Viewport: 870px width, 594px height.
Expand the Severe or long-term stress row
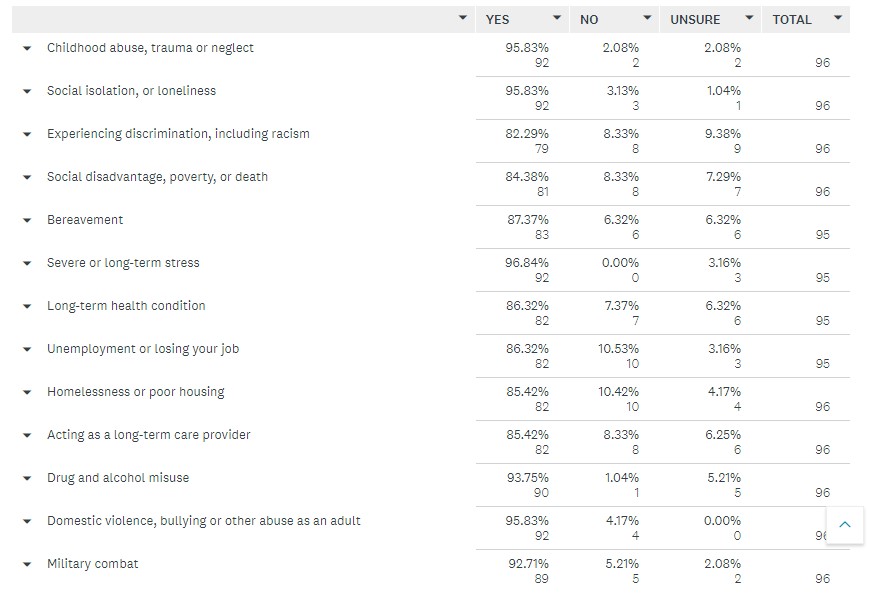(x=26, y=263)
